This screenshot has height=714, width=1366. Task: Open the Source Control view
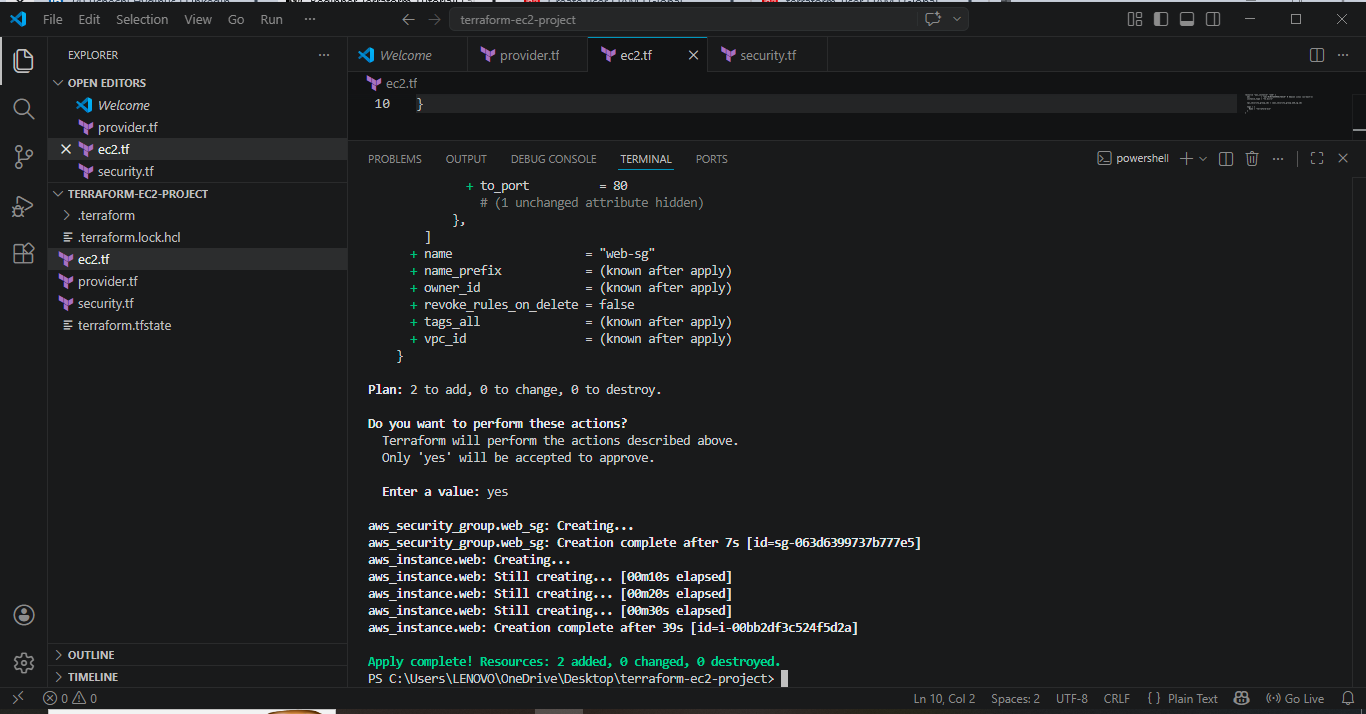[x=23, y=156]
